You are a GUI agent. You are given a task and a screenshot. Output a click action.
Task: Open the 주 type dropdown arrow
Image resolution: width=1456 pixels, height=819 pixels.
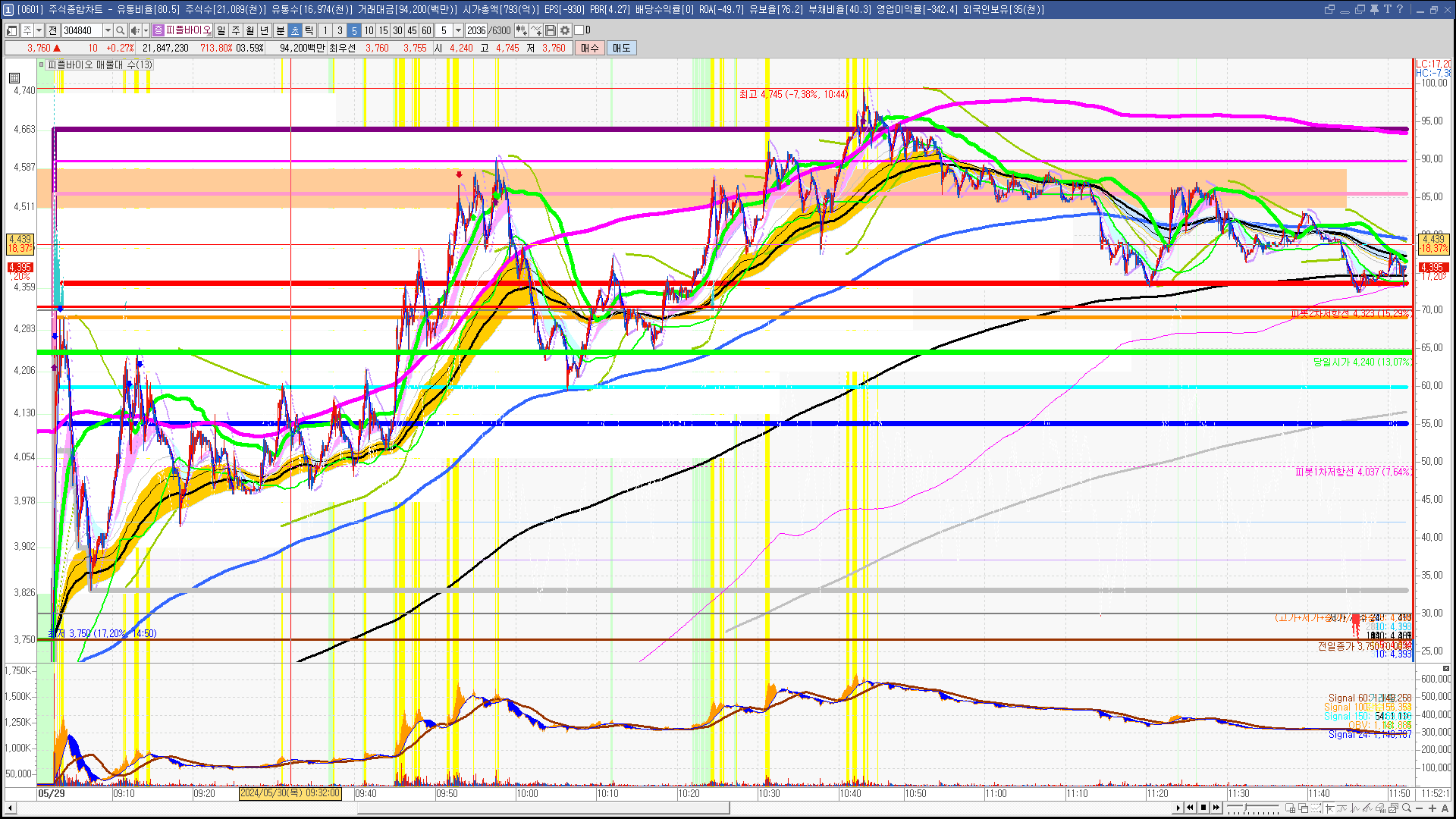pyautogui.click(x=39, y=30)
